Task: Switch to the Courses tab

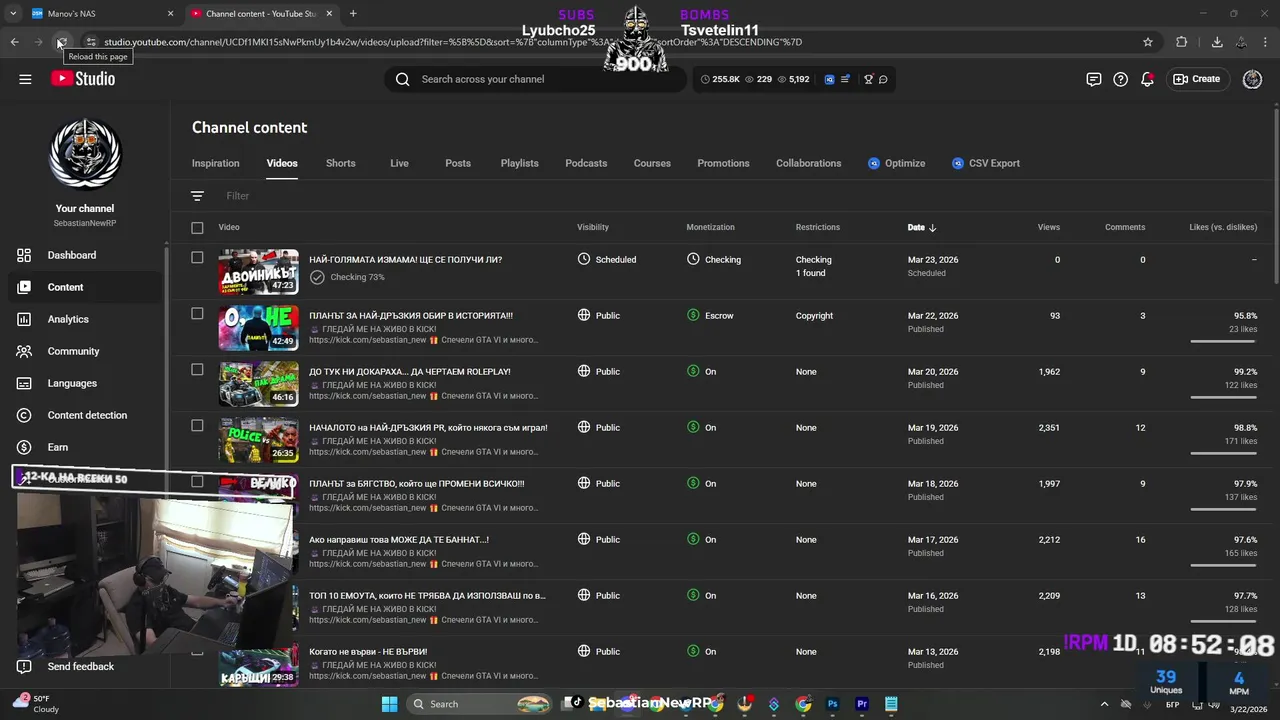Action: [652, 163]
